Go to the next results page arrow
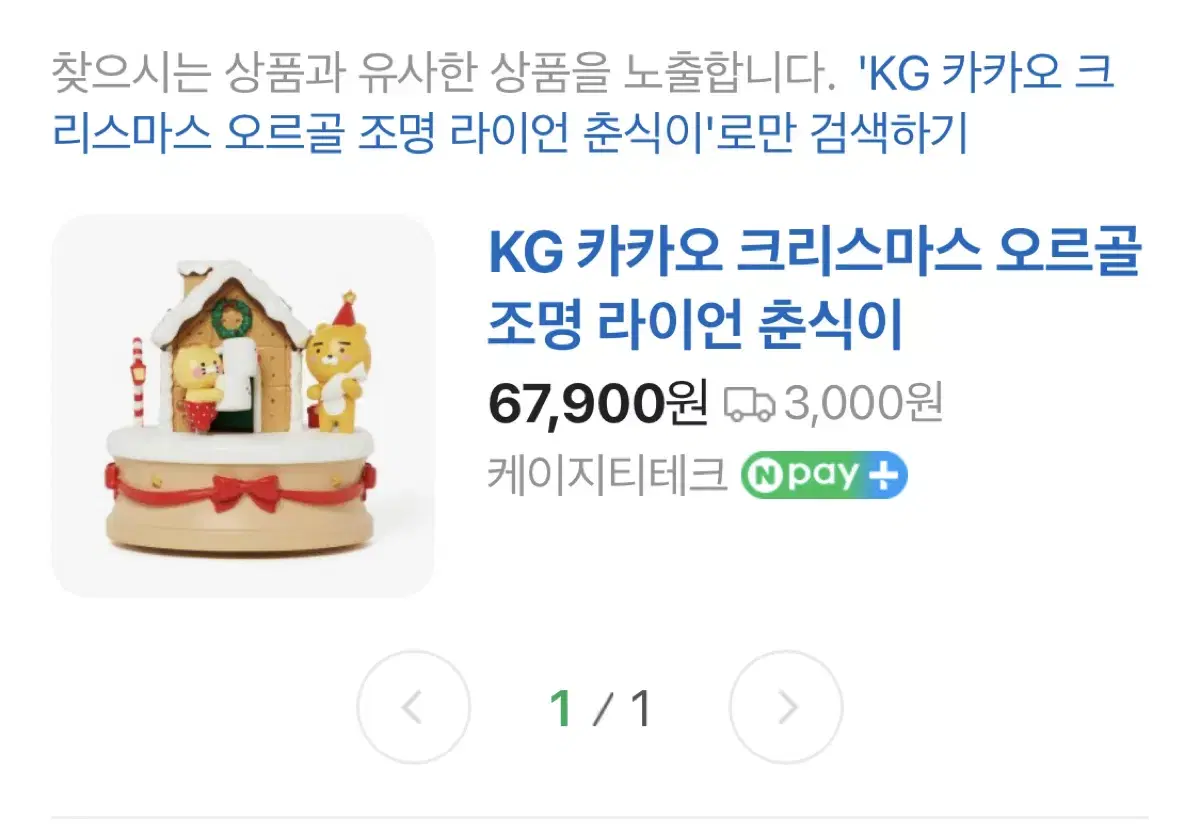Screen dimensions: 1200x834 pyautogui.click(x=786, y=708)
